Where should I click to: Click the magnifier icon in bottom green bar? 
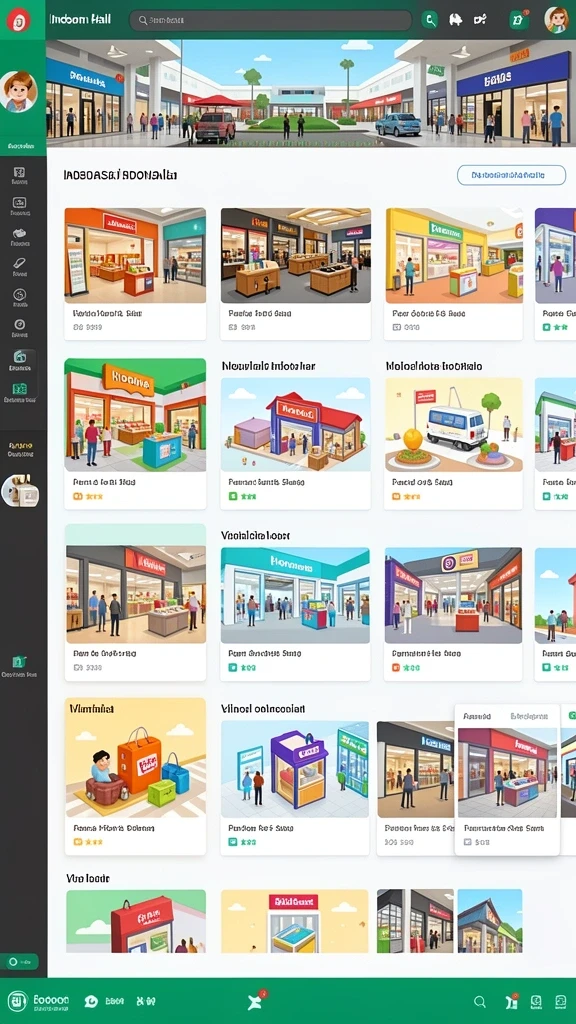480,1001
